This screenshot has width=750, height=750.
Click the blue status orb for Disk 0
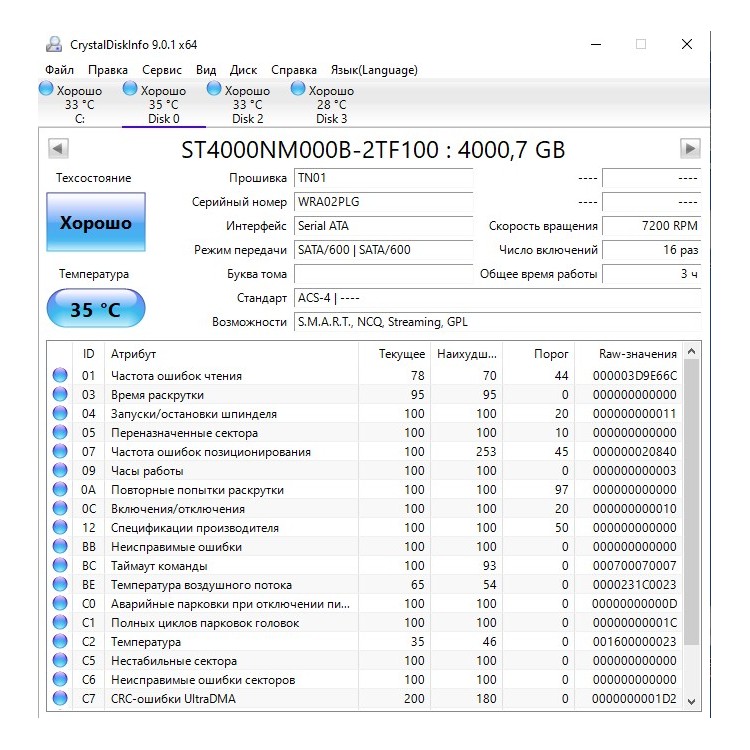click(130, 88)
